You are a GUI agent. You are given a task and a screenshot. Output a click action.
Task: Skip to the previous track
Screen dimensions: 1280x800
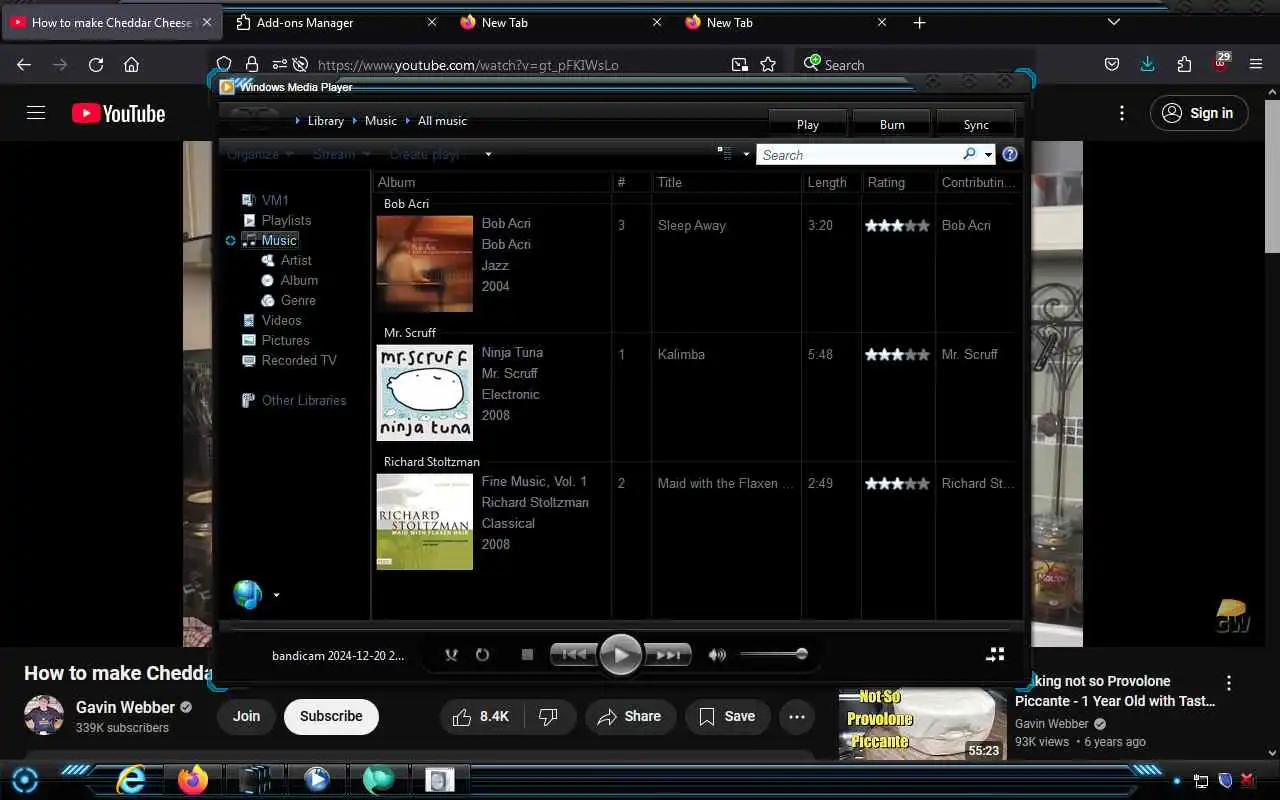(573, 655)
